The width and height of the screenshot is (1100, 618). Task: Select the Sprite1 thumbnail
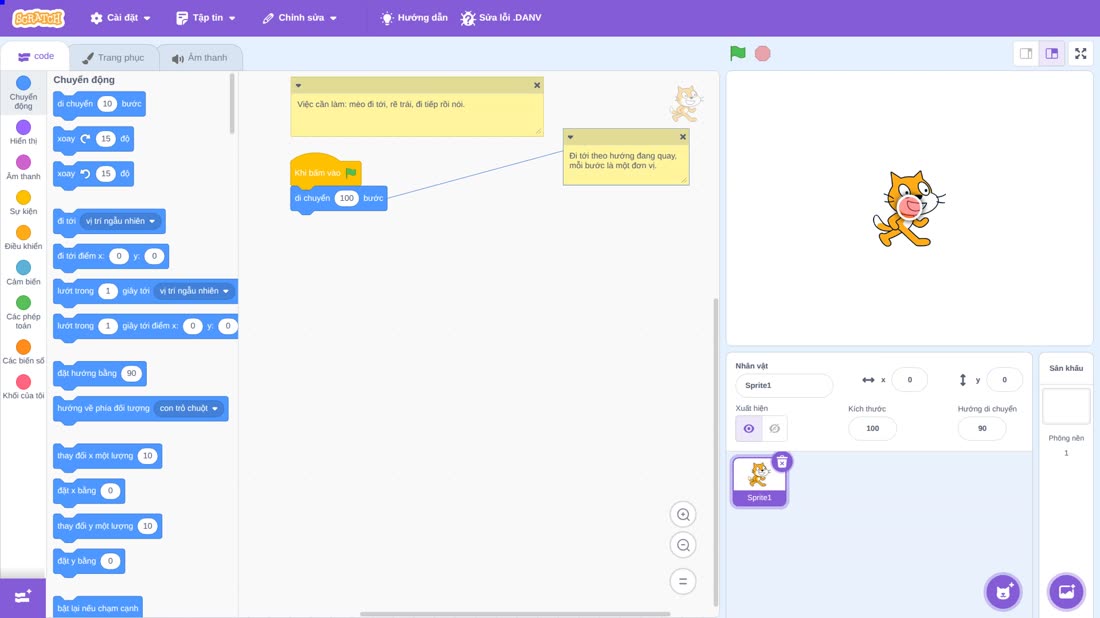tap(759, 481)
